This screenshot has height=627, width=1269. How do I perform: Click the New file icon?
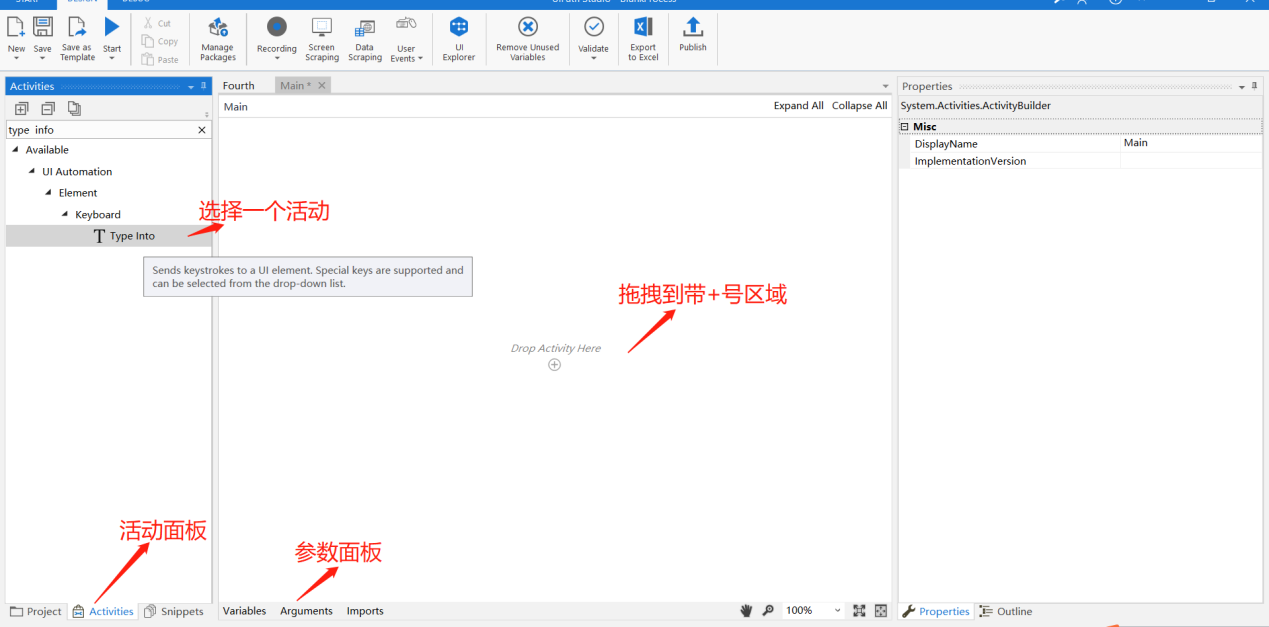(16, 27)
